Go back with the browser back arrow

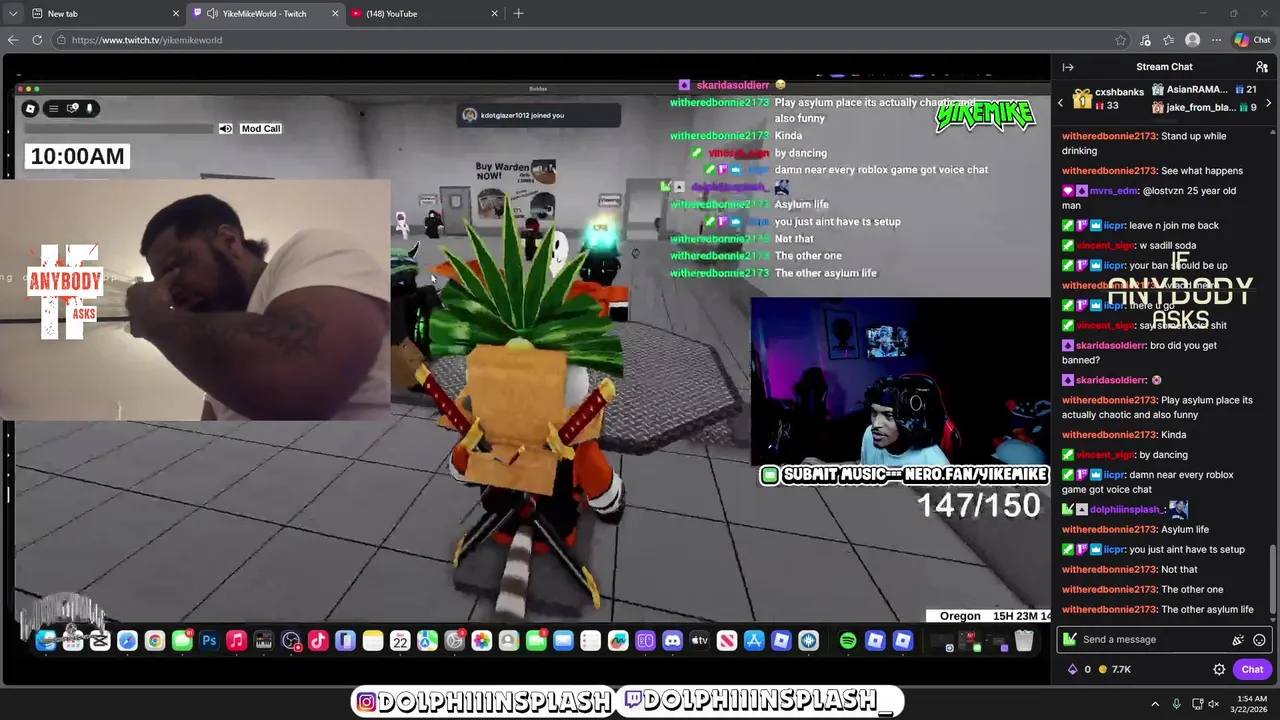pos(13,40)
